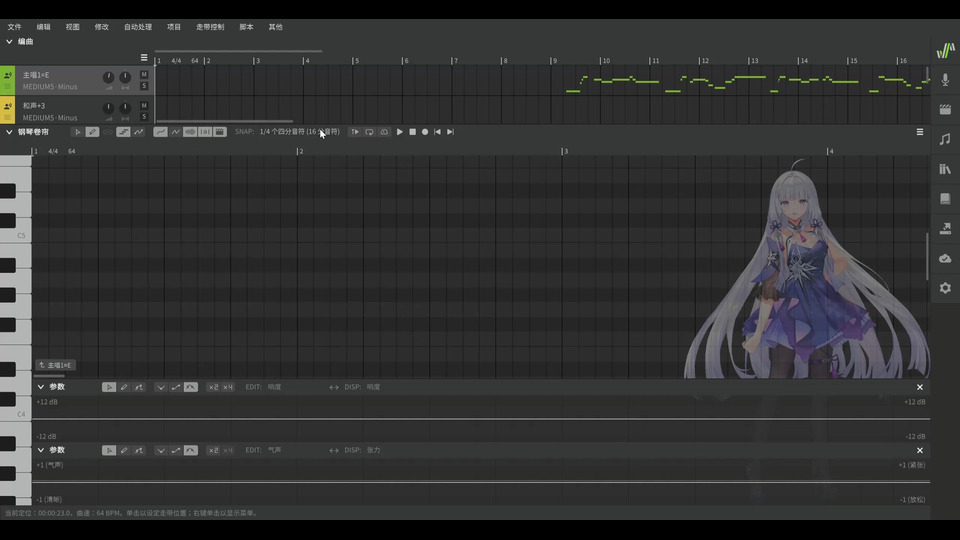
Task: Open the arrangement panel hamburger menu
Action: (144, 58)
